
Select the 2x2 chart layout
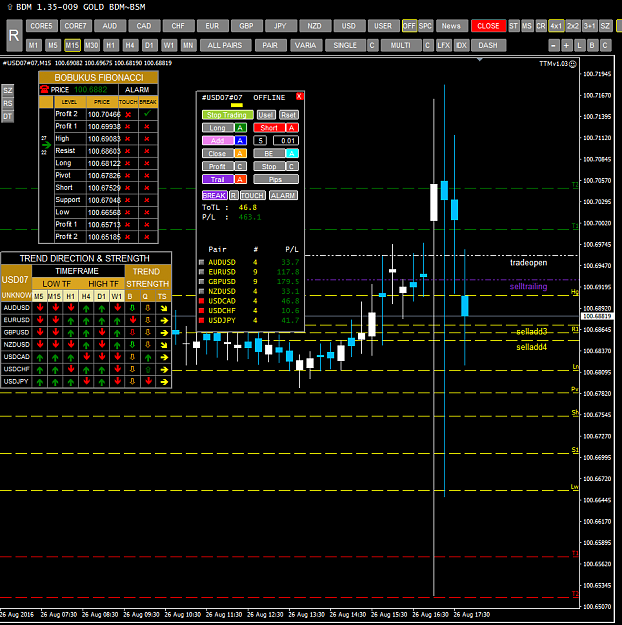(573, 26)
